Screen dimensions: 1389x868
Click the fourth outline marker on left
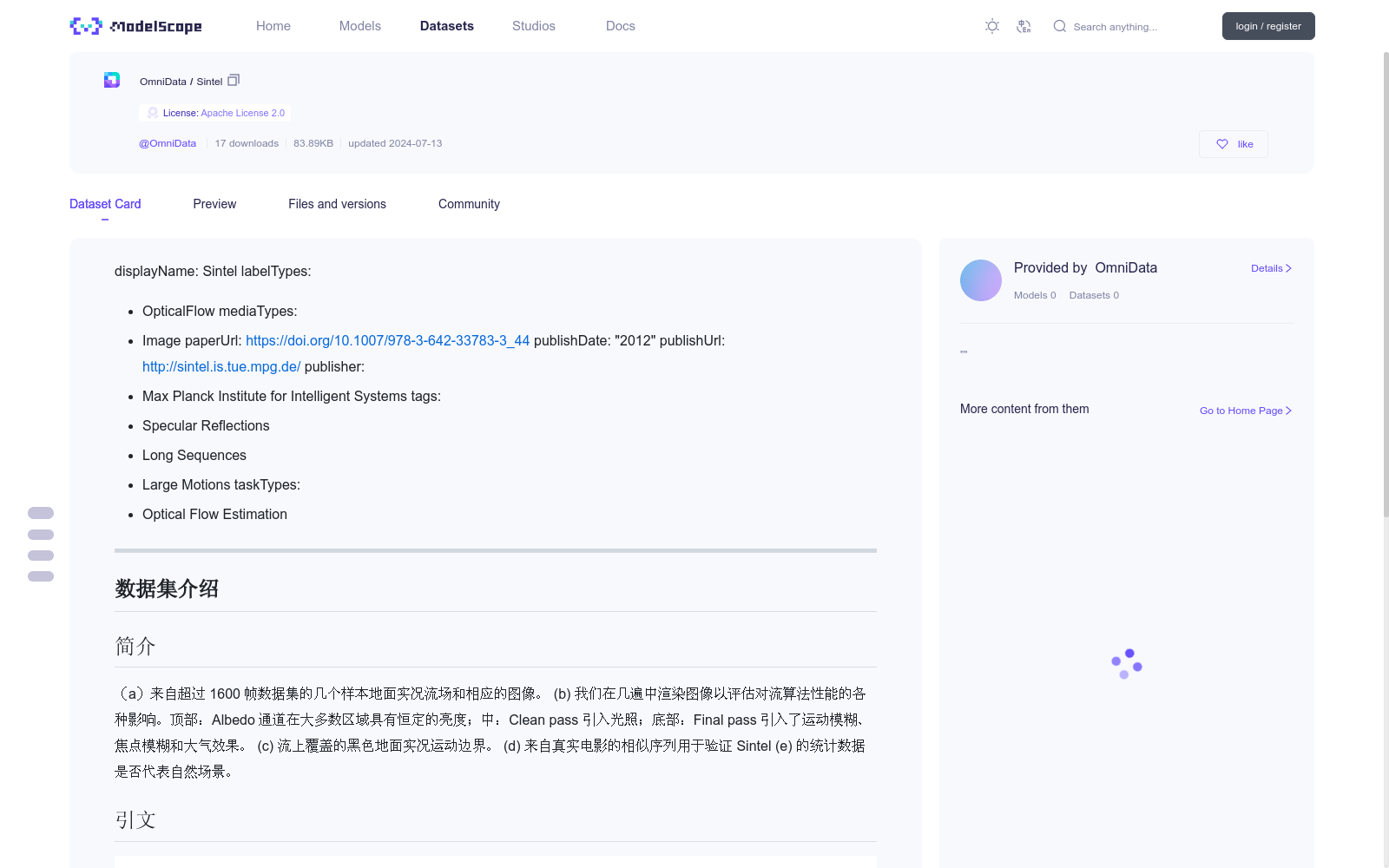[x=41, y=576]
